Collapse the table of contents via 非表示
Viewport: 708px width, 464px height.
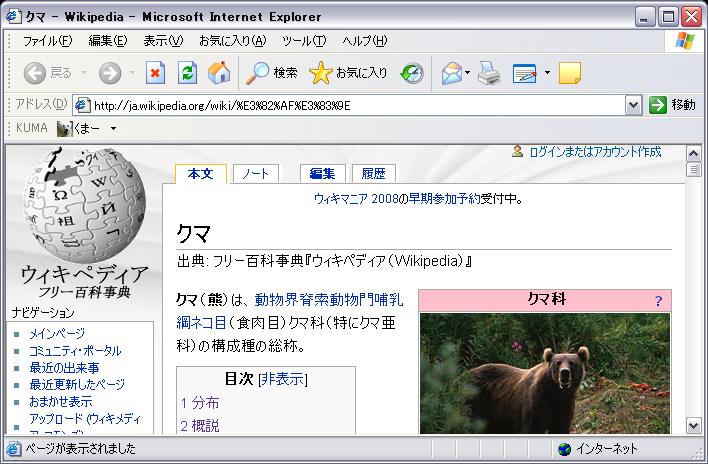(283, 379)
